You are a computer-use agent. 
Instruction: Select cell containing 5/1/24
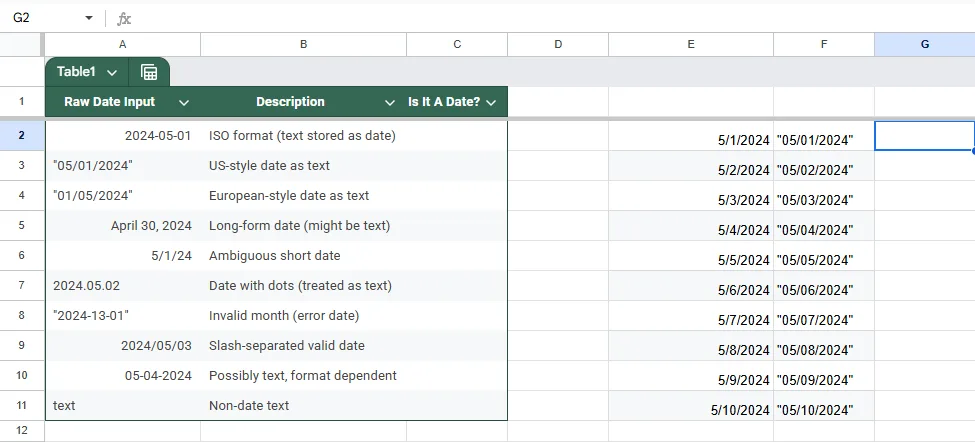pos(122,256)
